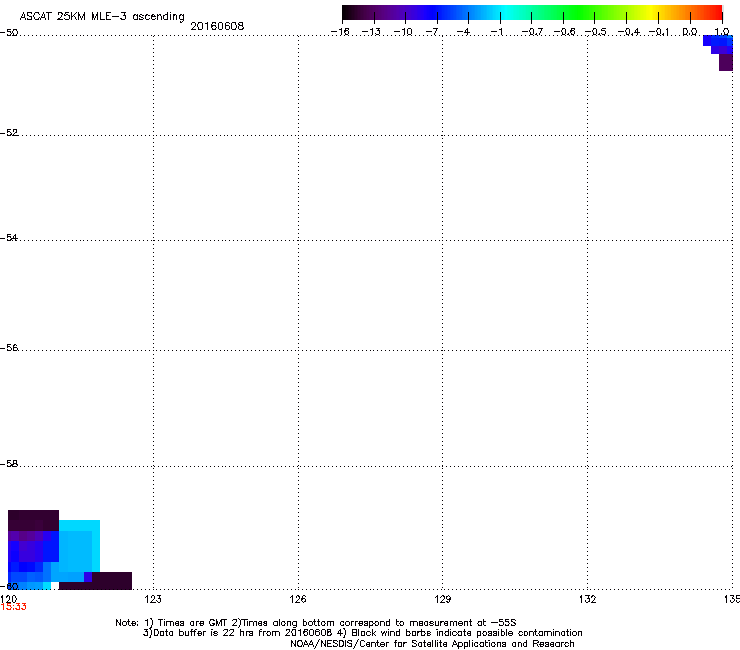The image size is (740, 650).
Task: Click the light cyan data patch near 121 longitude
Action: point(79,546)
